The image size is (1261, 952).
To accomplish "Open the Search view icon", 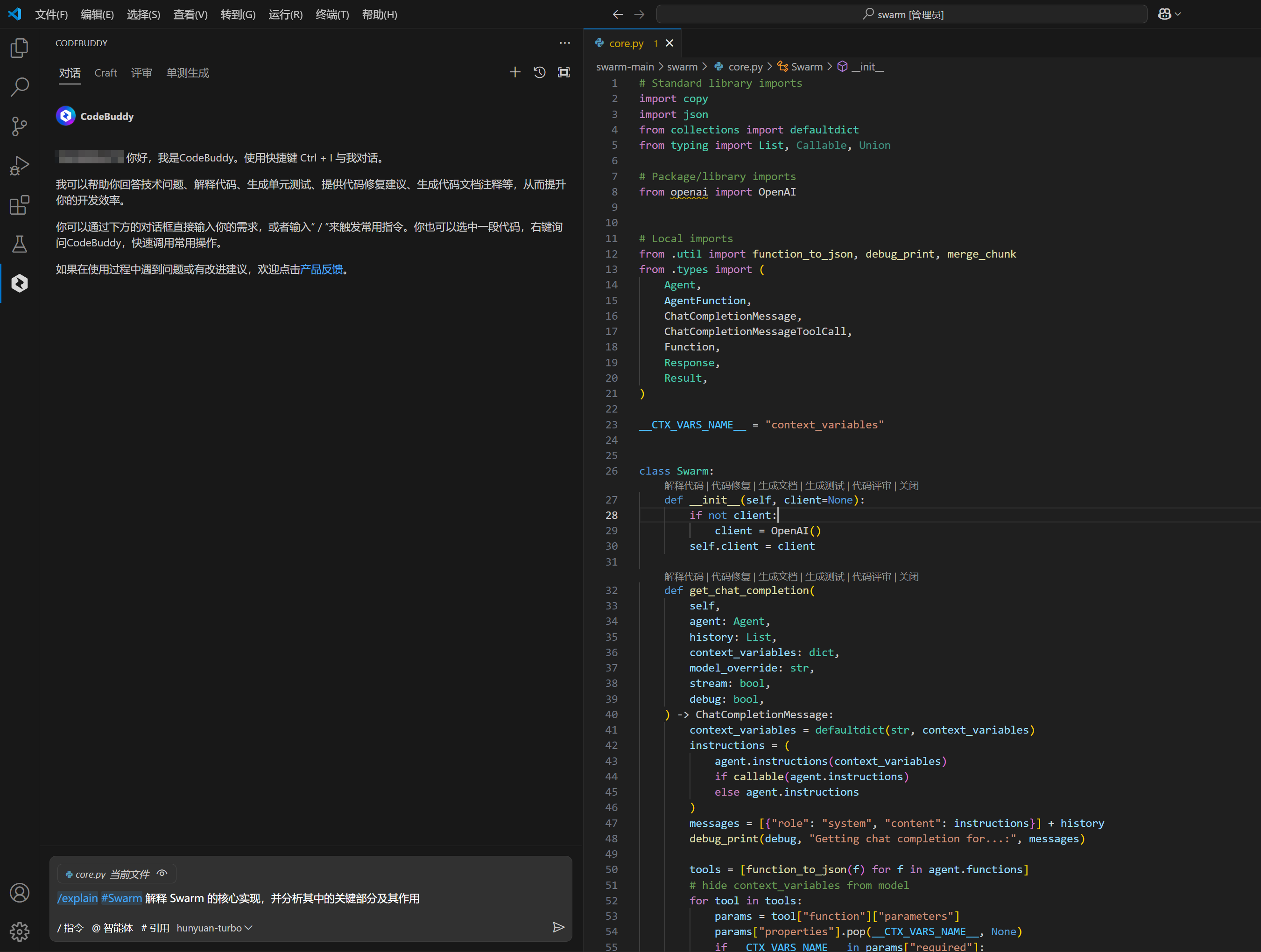I will pos(20,87).
